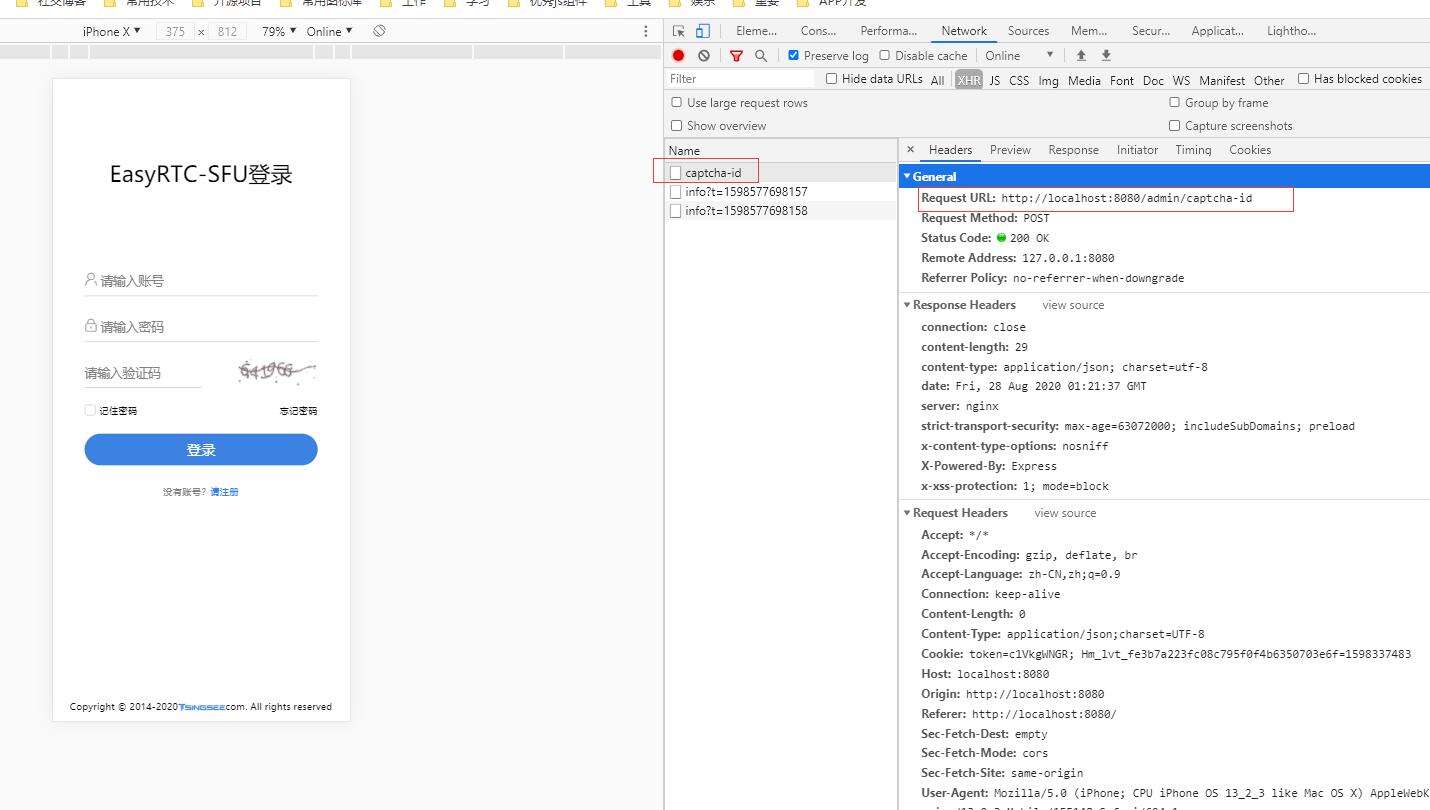Click the inspect element picker icon
The height and width of the screenshot is (810, 1430).
[x=679, y=31]
